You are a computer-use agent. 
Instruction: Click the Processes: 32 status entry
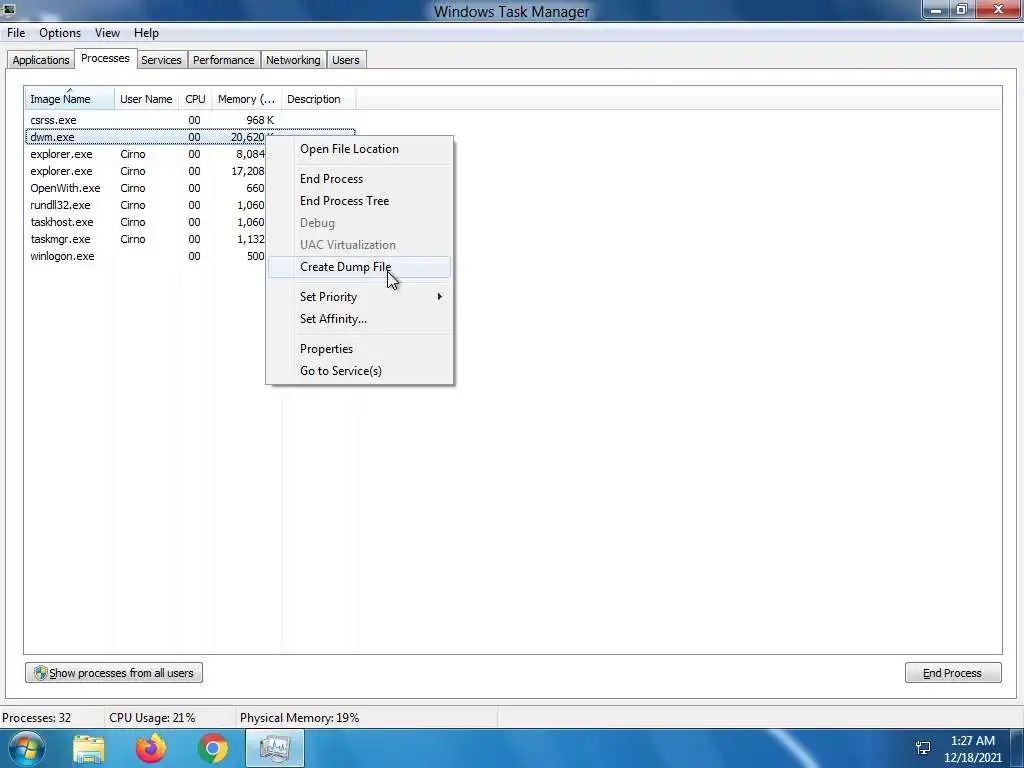pos(37,718)
